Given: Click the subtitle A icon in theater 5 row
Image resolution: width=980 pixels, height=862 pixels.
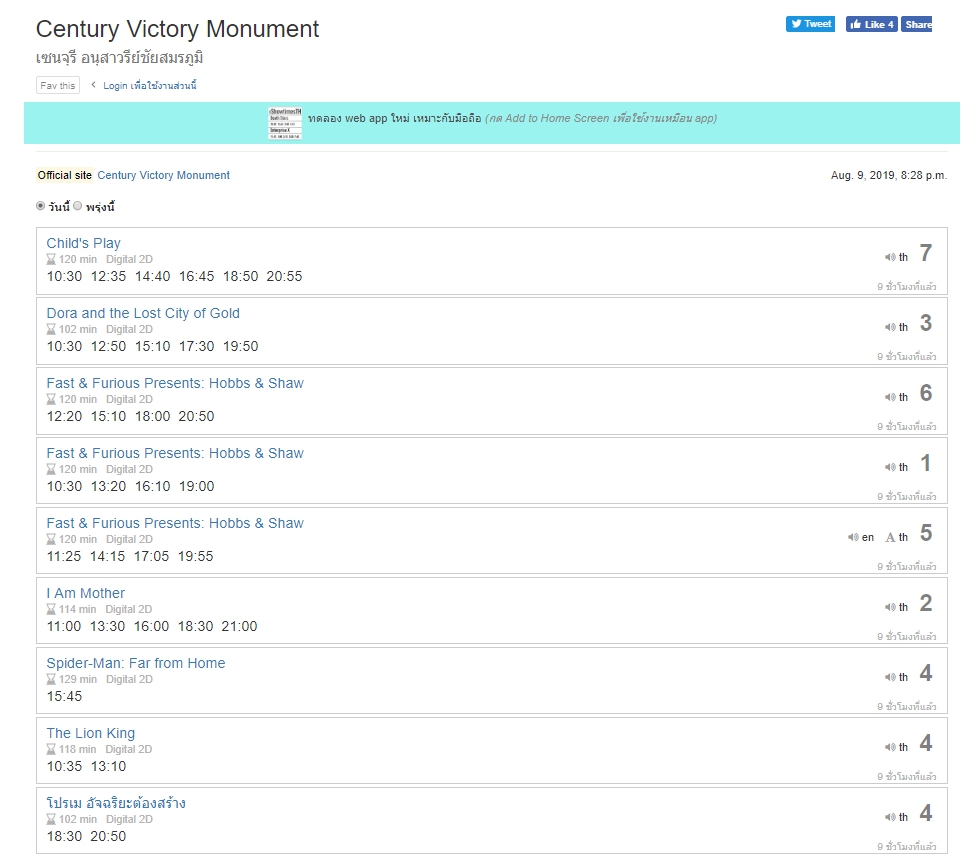Looking at the screenshot, I should (891, 537).
